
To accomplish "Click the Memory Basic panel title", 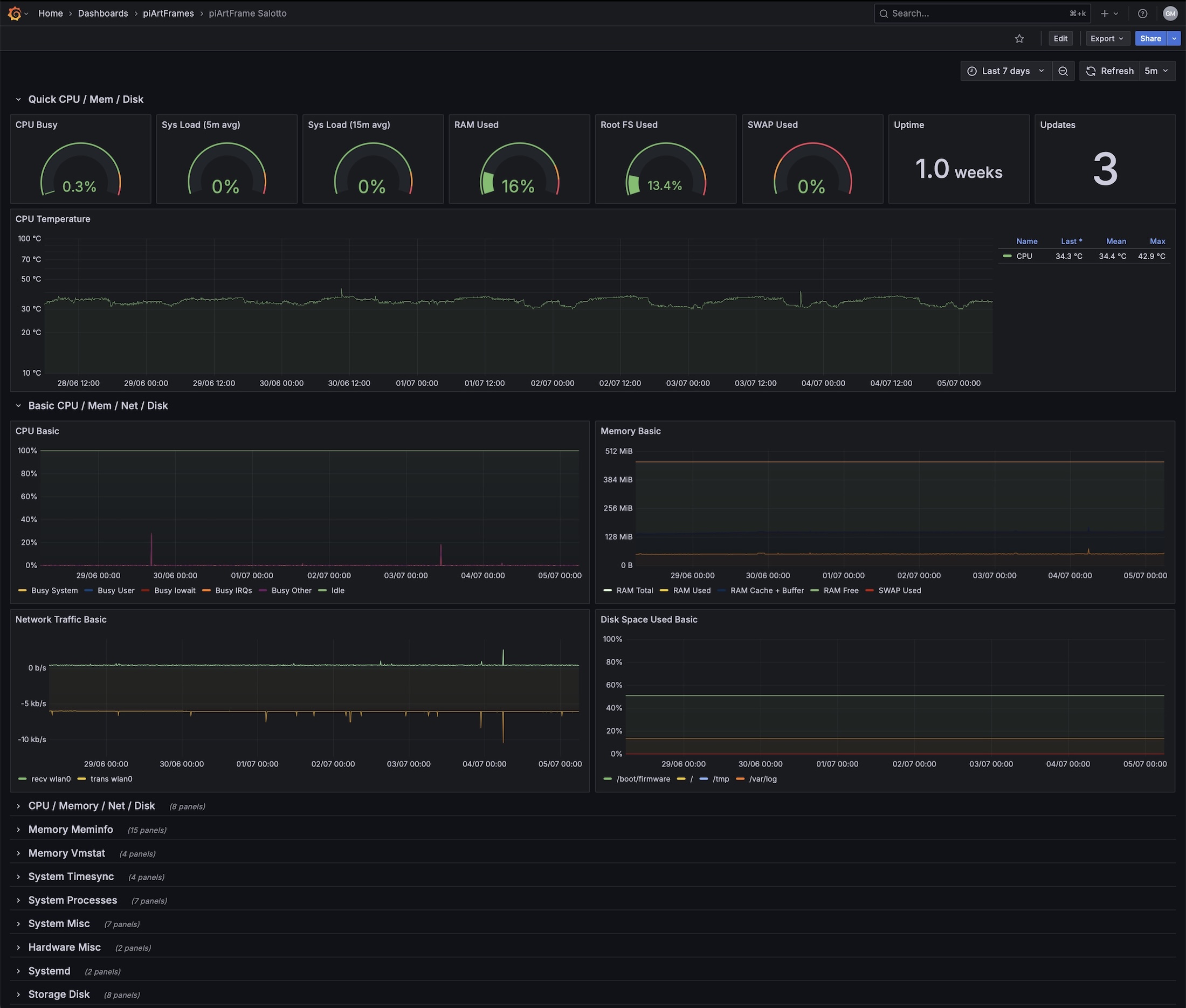I will coord(630,431).
